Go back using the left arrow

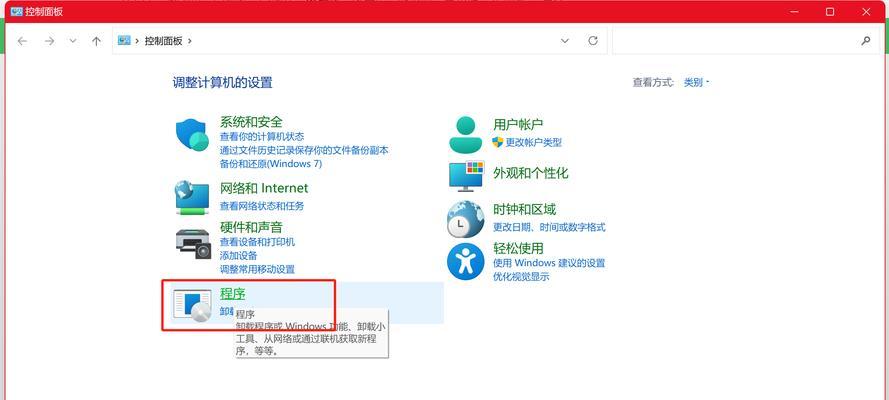pyautogui.click(x=22, y=41)
